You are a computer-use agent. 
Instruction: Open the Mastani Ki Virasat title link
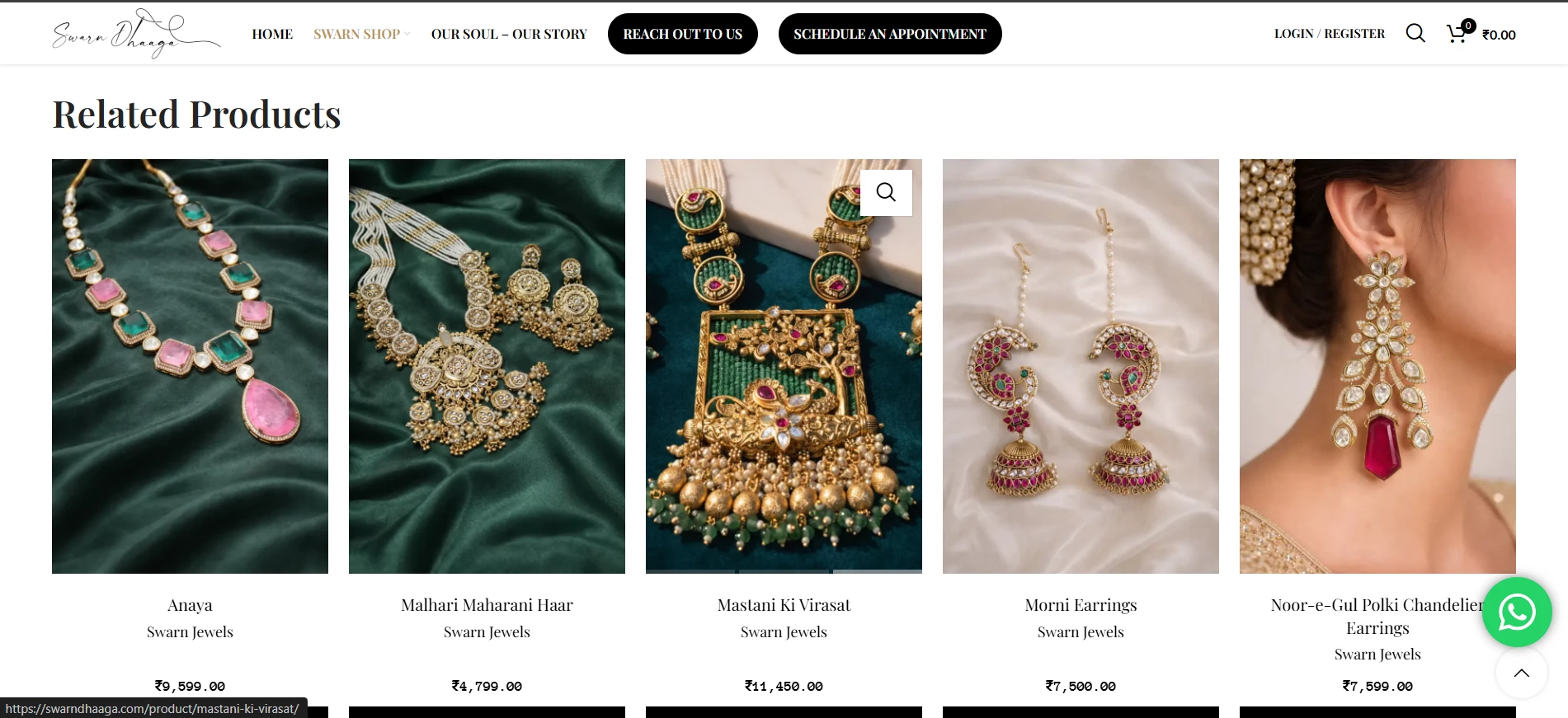(784, 605)
